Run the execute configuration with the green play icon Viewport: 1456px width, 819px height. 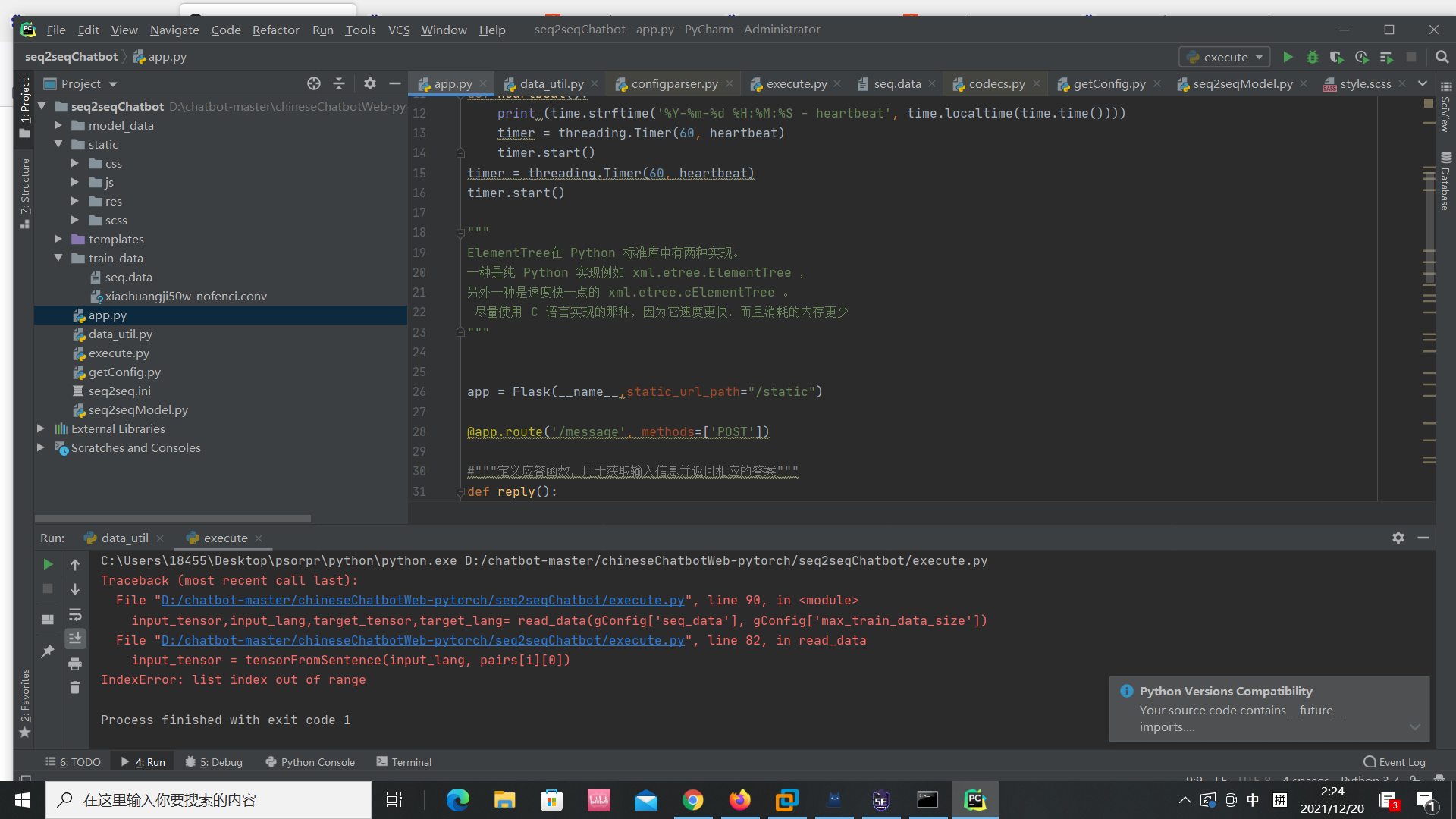pyautogui.click(x=1288, y=57)
